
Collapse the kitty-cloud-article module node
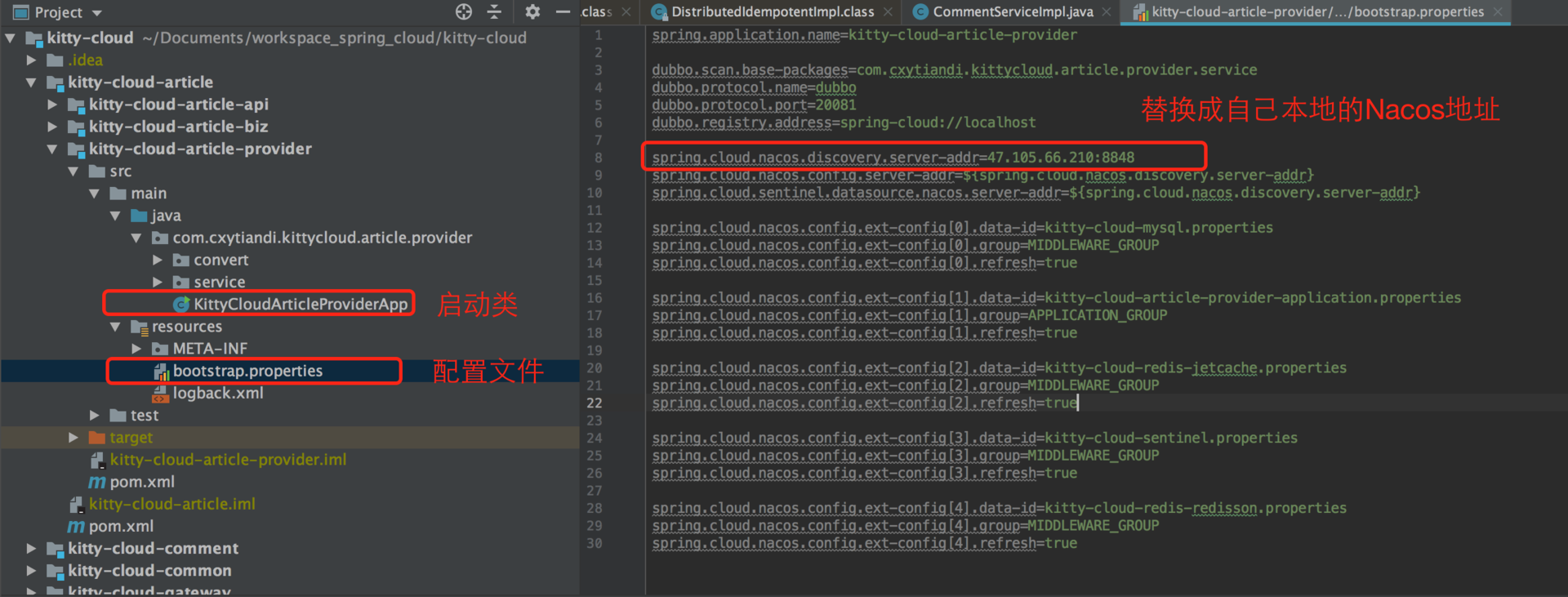click(x=31, y=82)
